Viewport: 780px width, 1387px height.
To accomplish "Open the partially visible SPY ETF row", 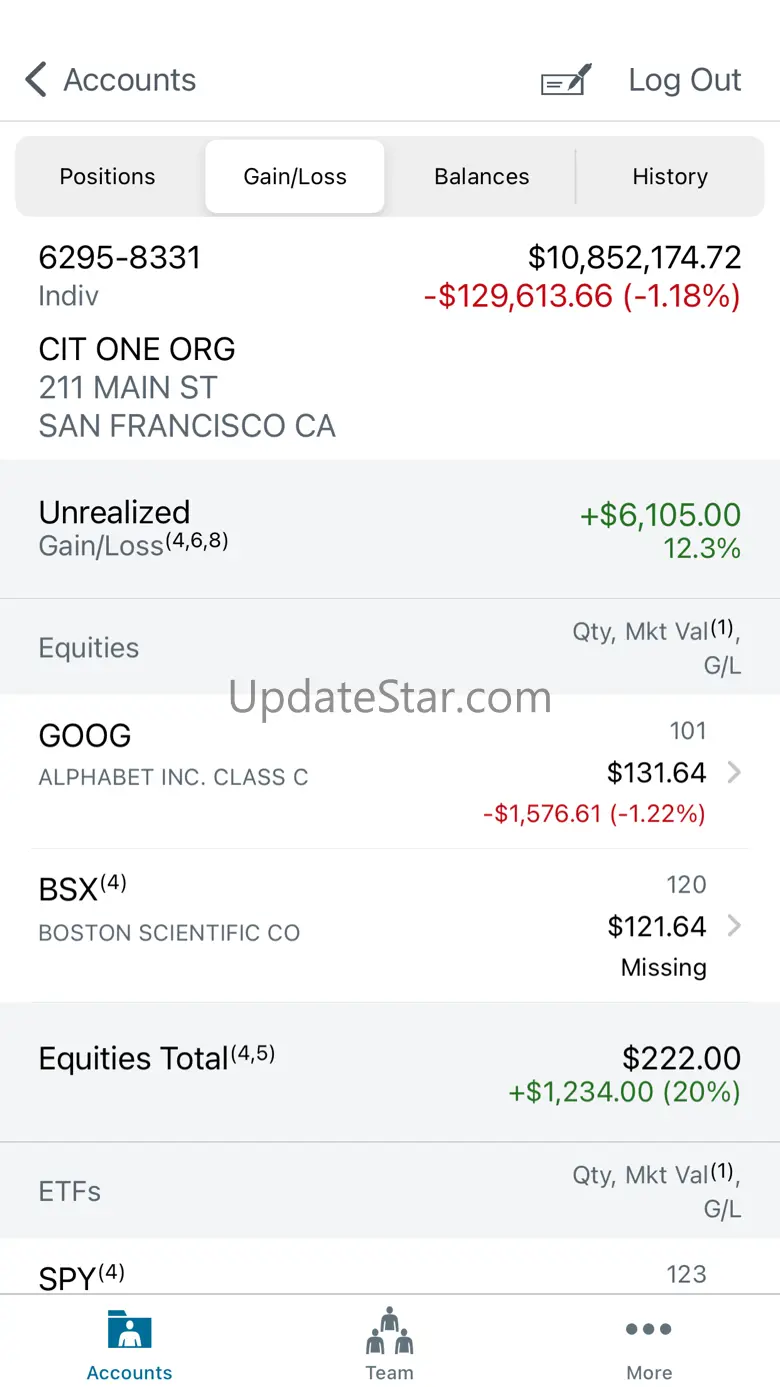I will pyautogui.click(x=390, y=1268).
